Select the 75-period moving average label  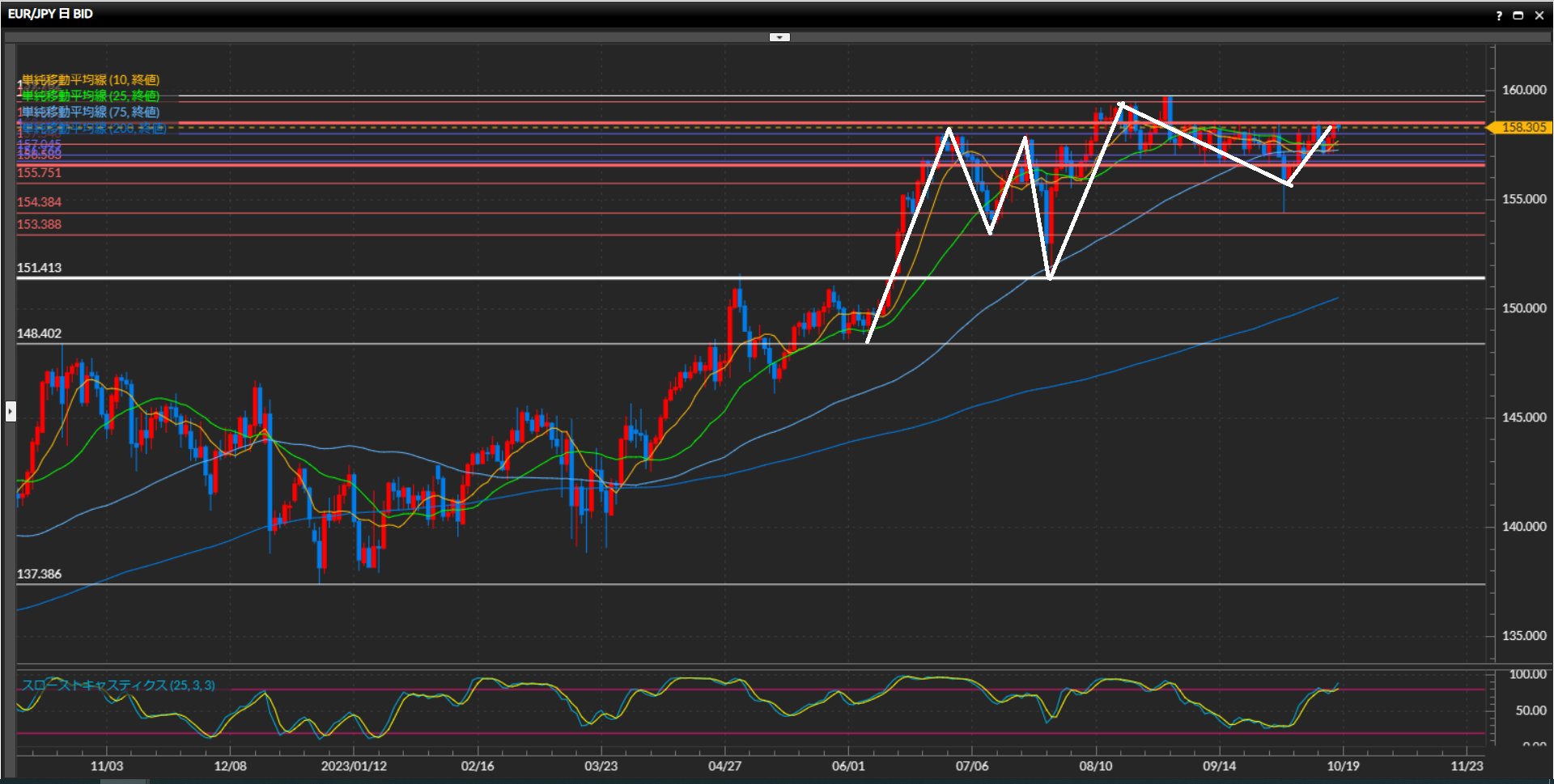tap(91, 112)
